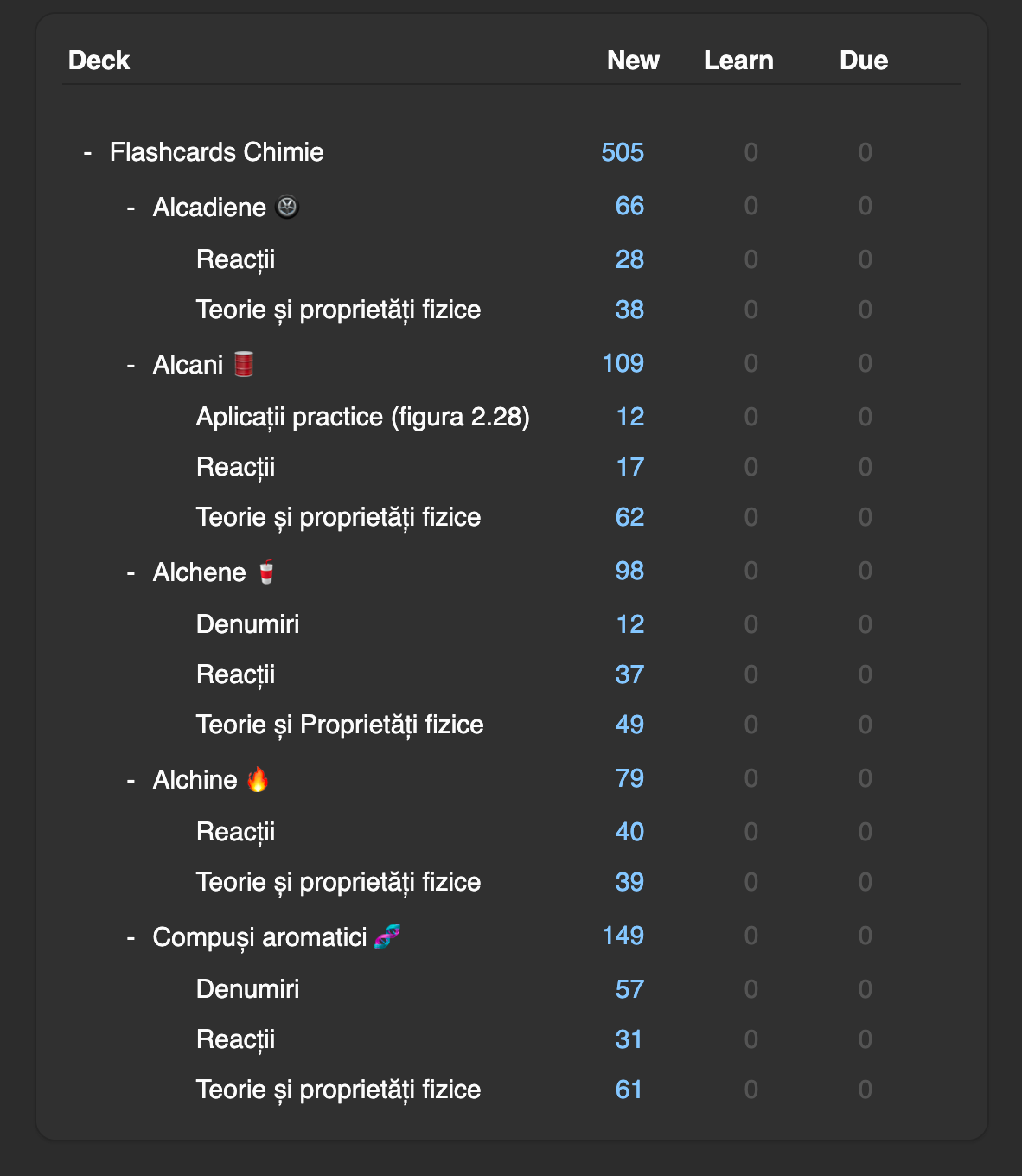Viewport: 1022px width, 1176px height.
Task: Open the Denumiri deck under Alchene
Action: tap(247, 624)
